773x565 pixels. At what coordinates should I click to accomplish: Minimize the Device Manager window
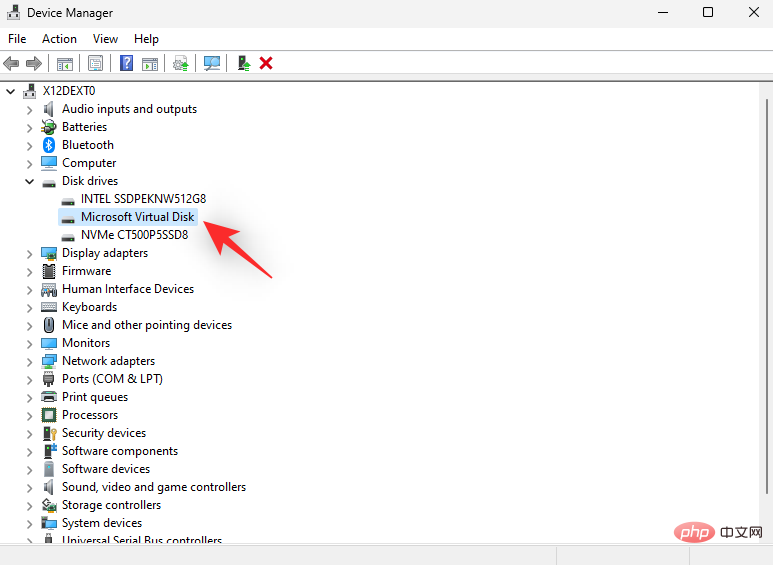[663, 12]
